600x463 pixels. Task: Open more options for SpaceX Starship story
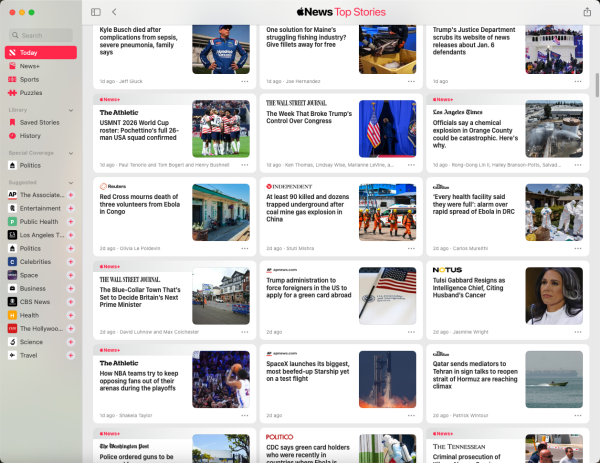point(411,416)
